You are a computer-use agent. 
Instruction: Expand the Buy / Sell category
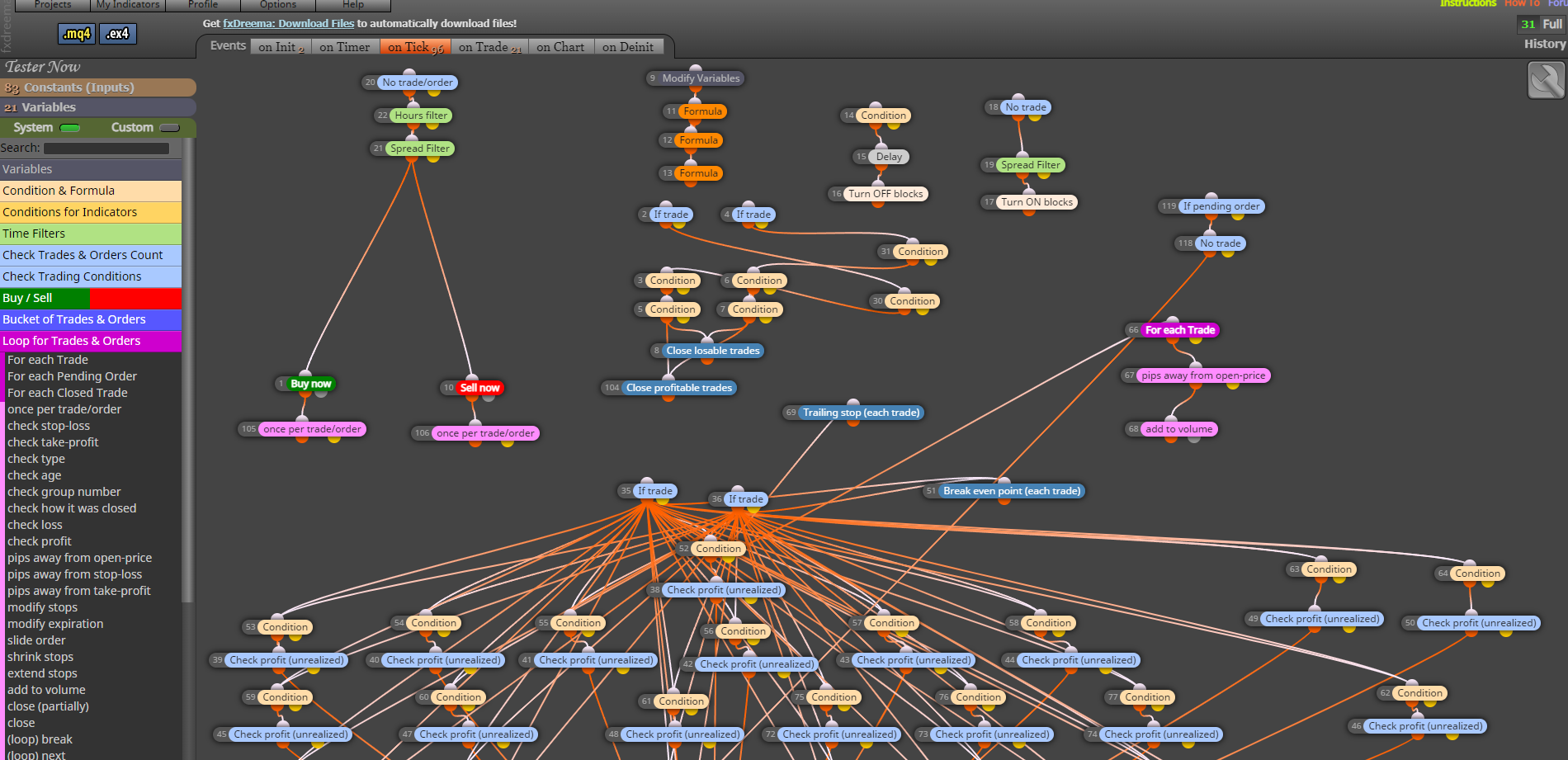[91, 298]
